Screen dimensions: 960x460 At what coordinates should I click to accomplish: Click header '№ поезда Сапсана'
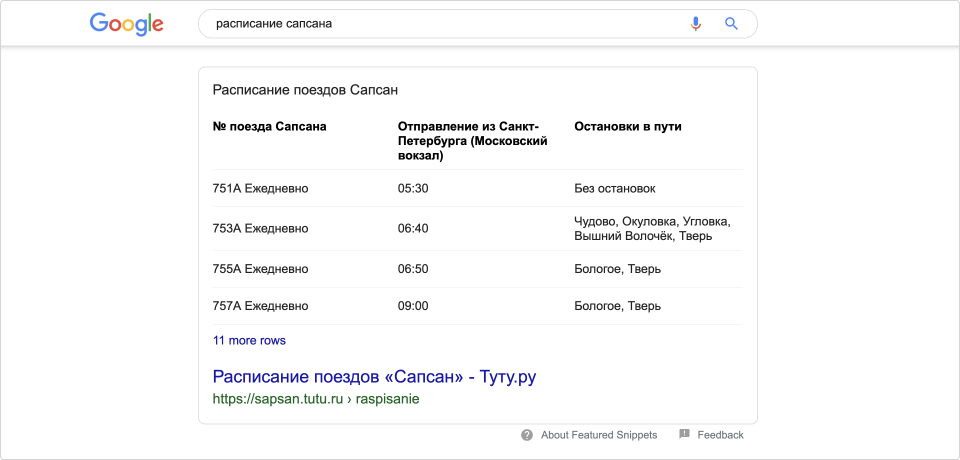[269, 127]
